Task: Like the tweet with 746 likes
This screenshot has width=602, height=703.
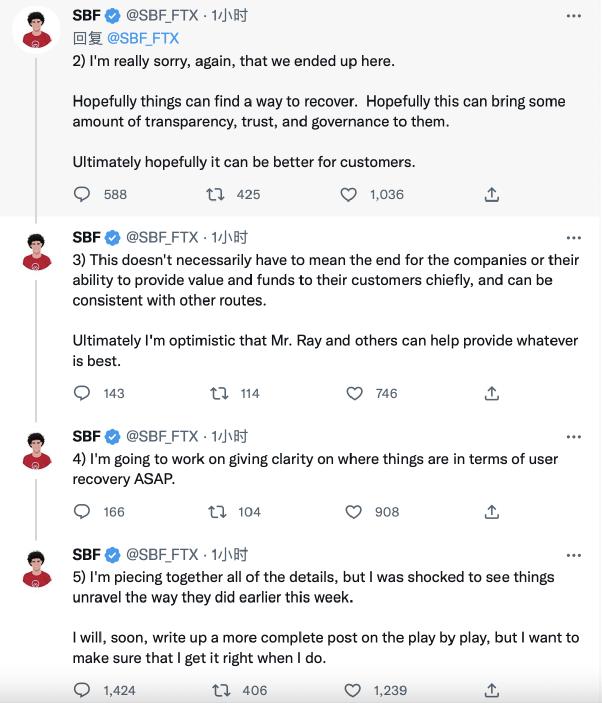Action: pyautogui.click(x=352, y=393)
